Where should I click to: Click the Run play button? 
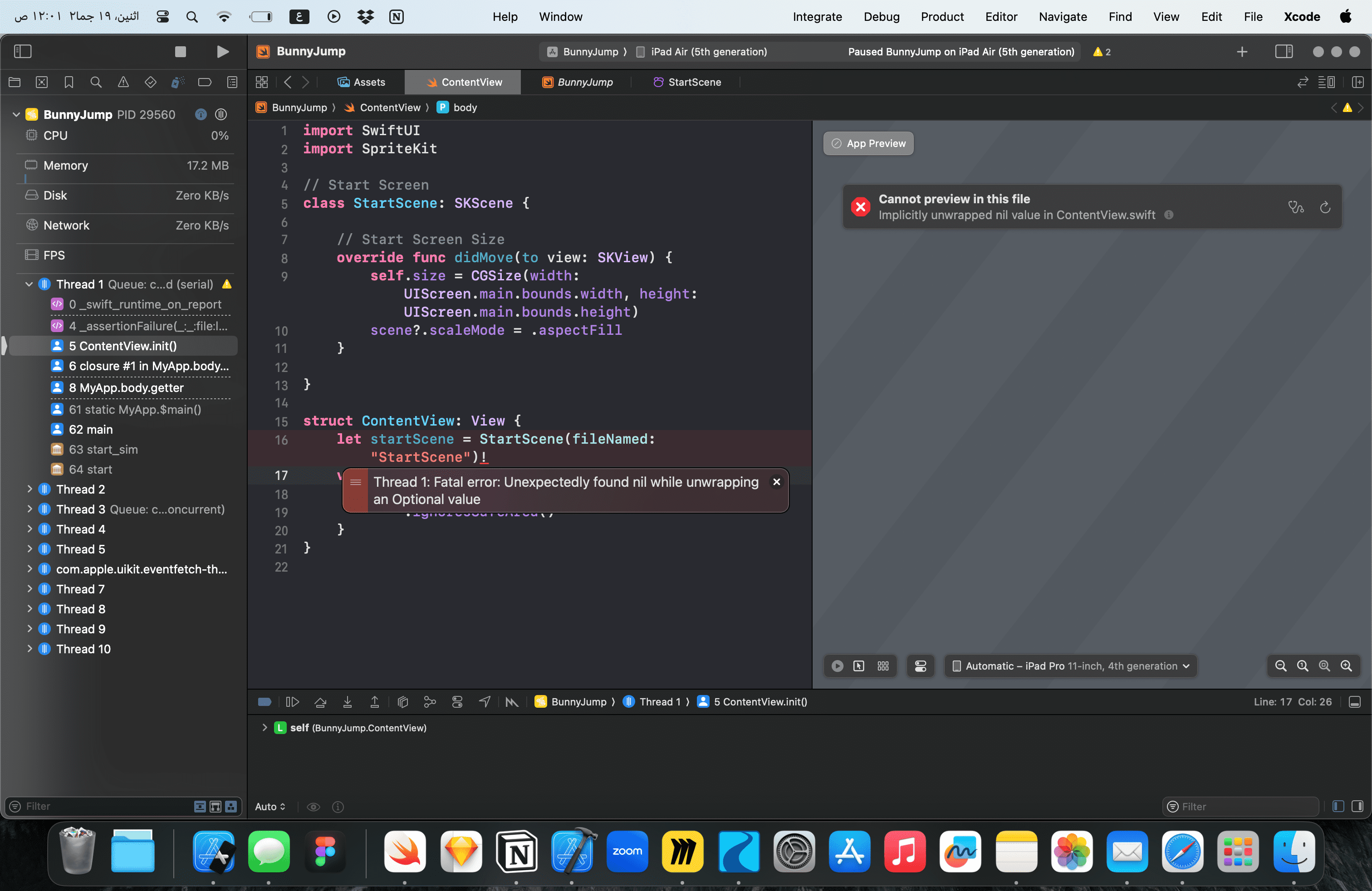point(222,51)
